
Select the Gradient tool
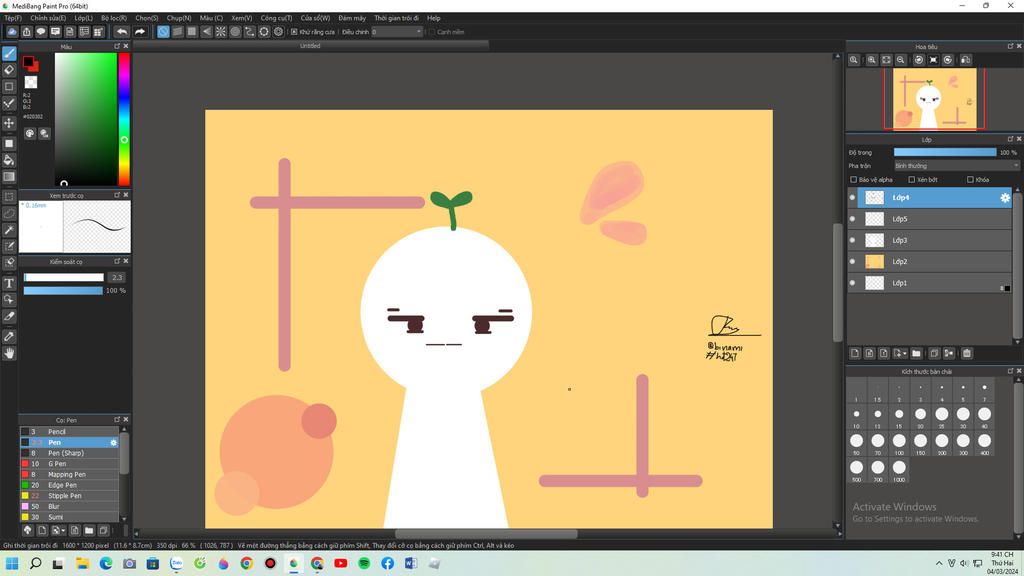pos(9,177)
